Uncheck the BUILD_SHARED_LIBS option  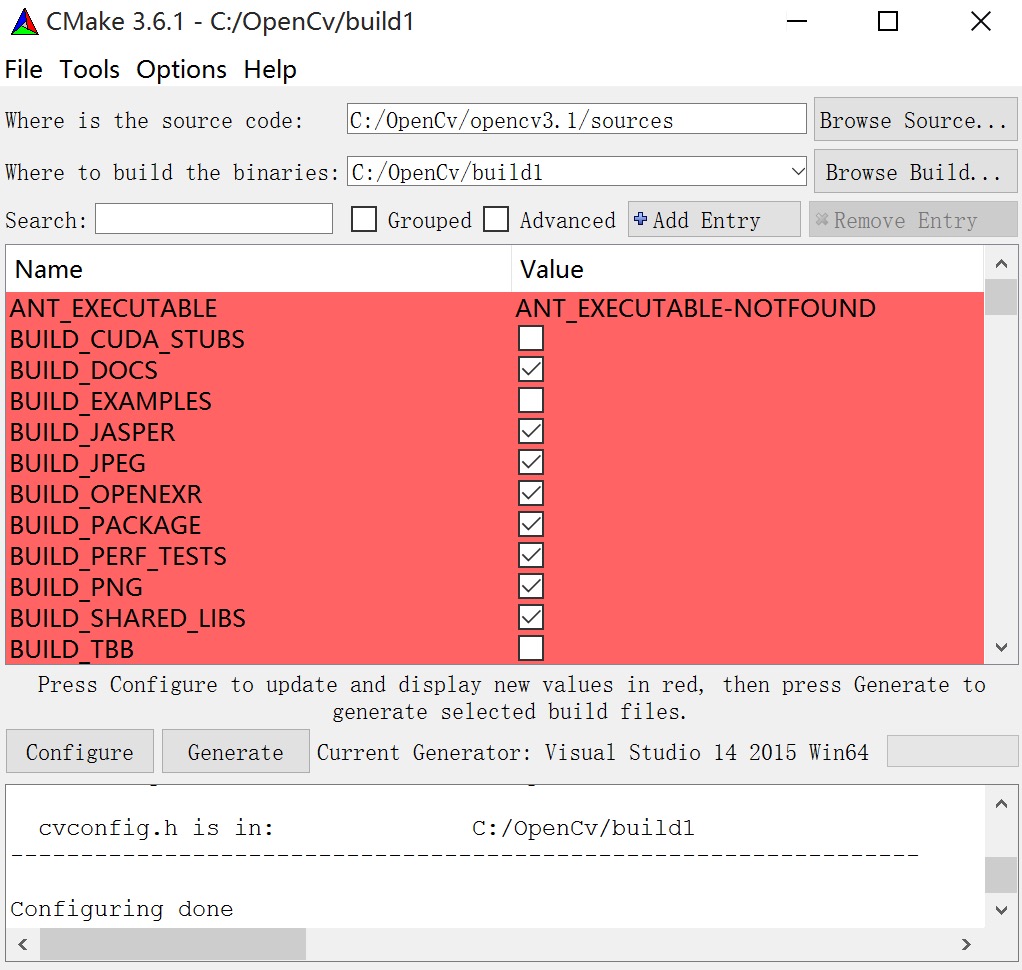(531, 617)
